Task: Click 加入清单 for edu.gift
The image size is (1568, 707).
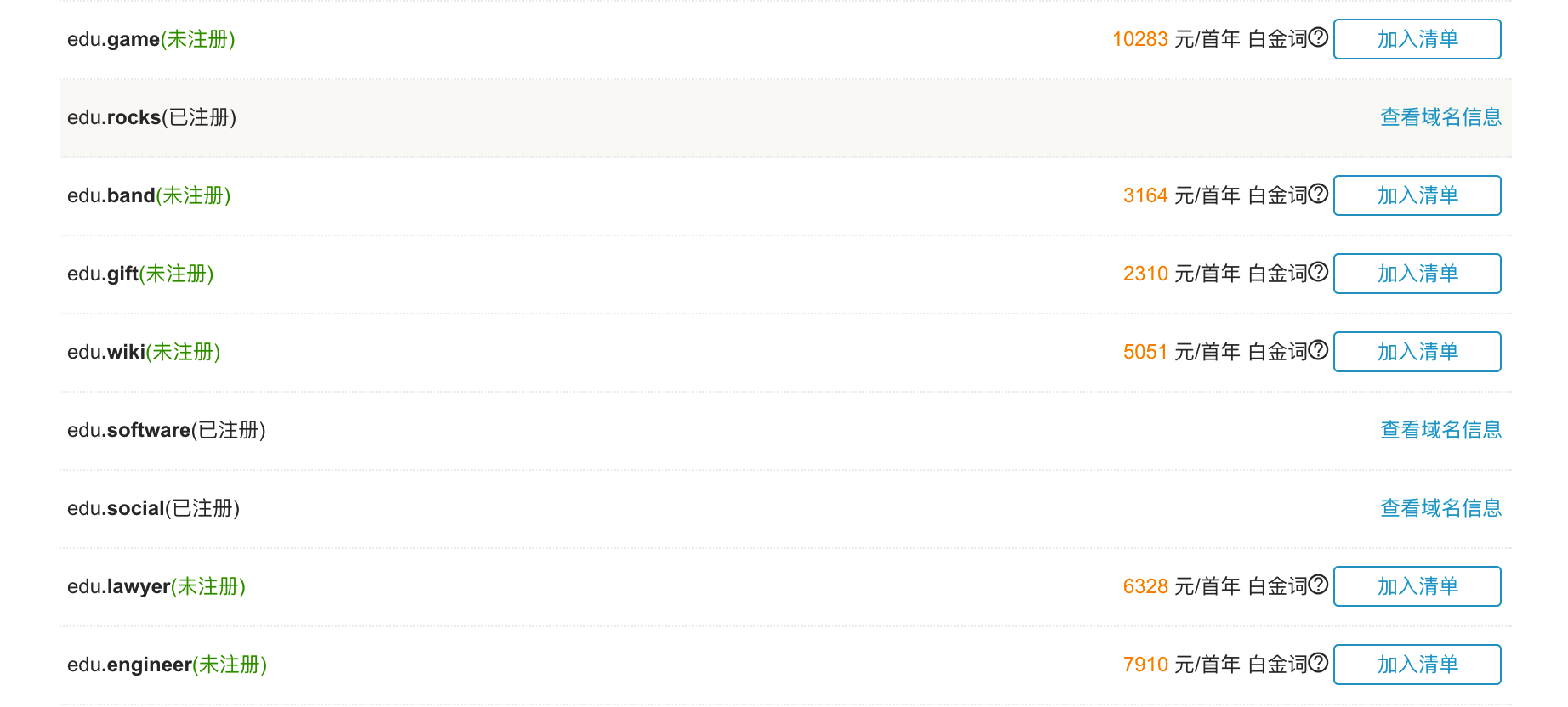Action: (1417, 274)
